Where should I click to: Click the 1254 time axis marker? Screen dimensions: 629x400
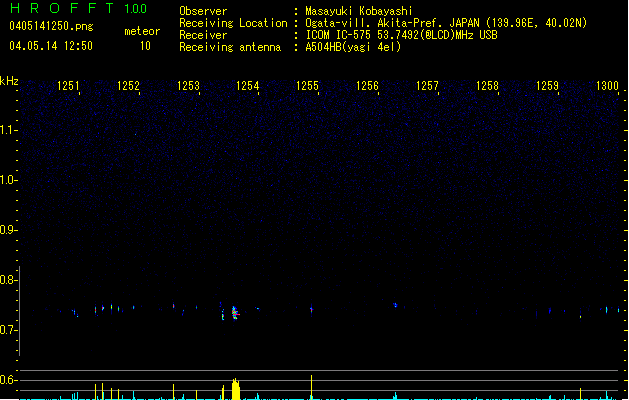[248, 85]
